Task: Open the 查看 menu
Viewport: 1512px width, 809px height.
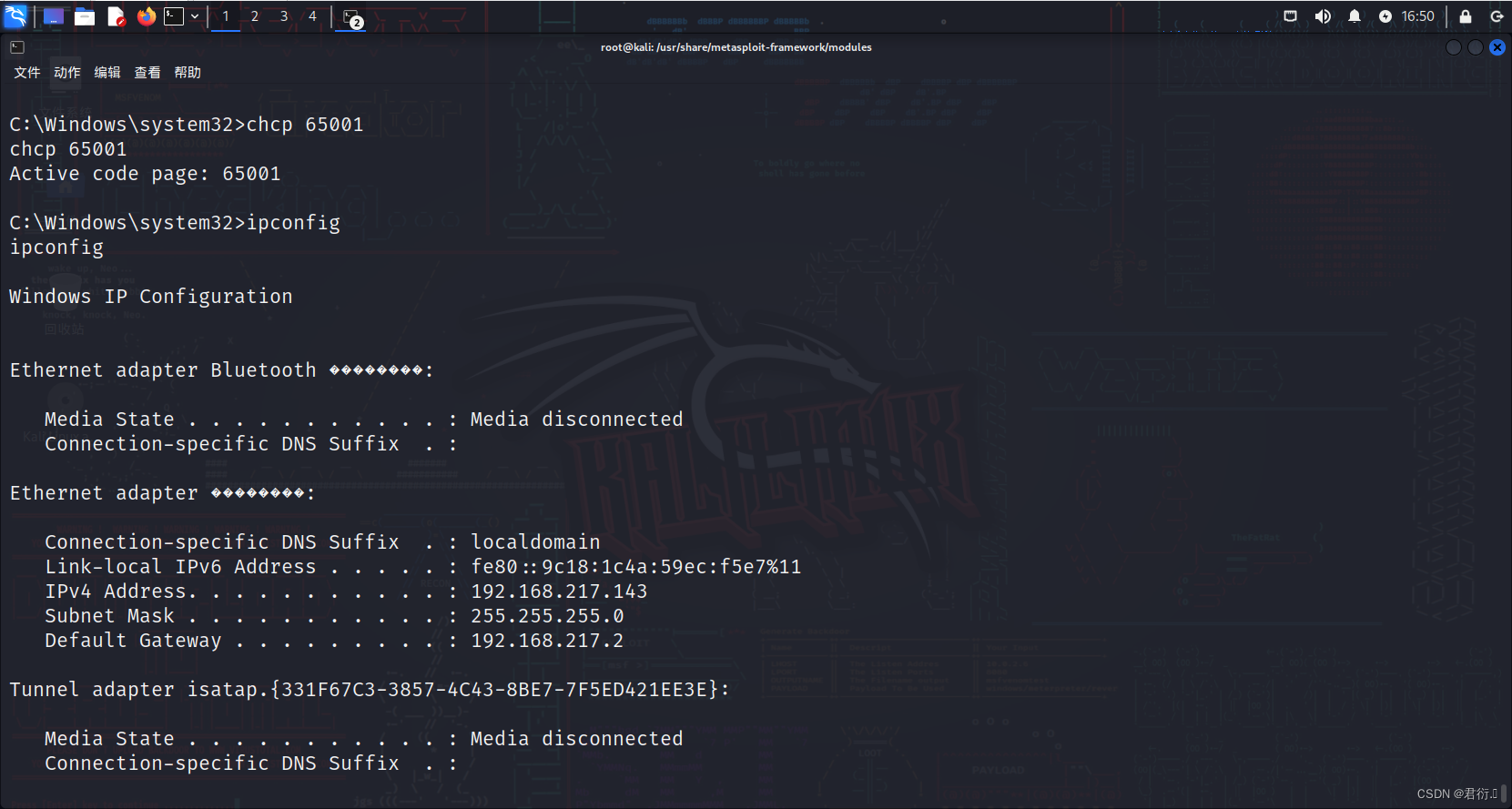Action: point(147,73)
